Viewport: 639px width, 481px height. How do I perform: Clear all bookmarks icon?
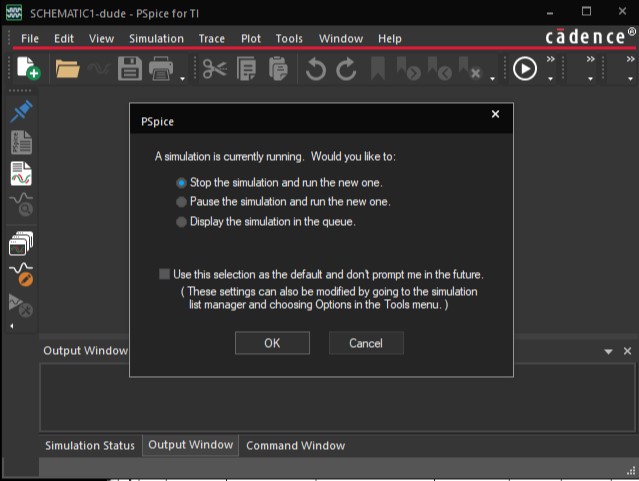coord(470,68)
